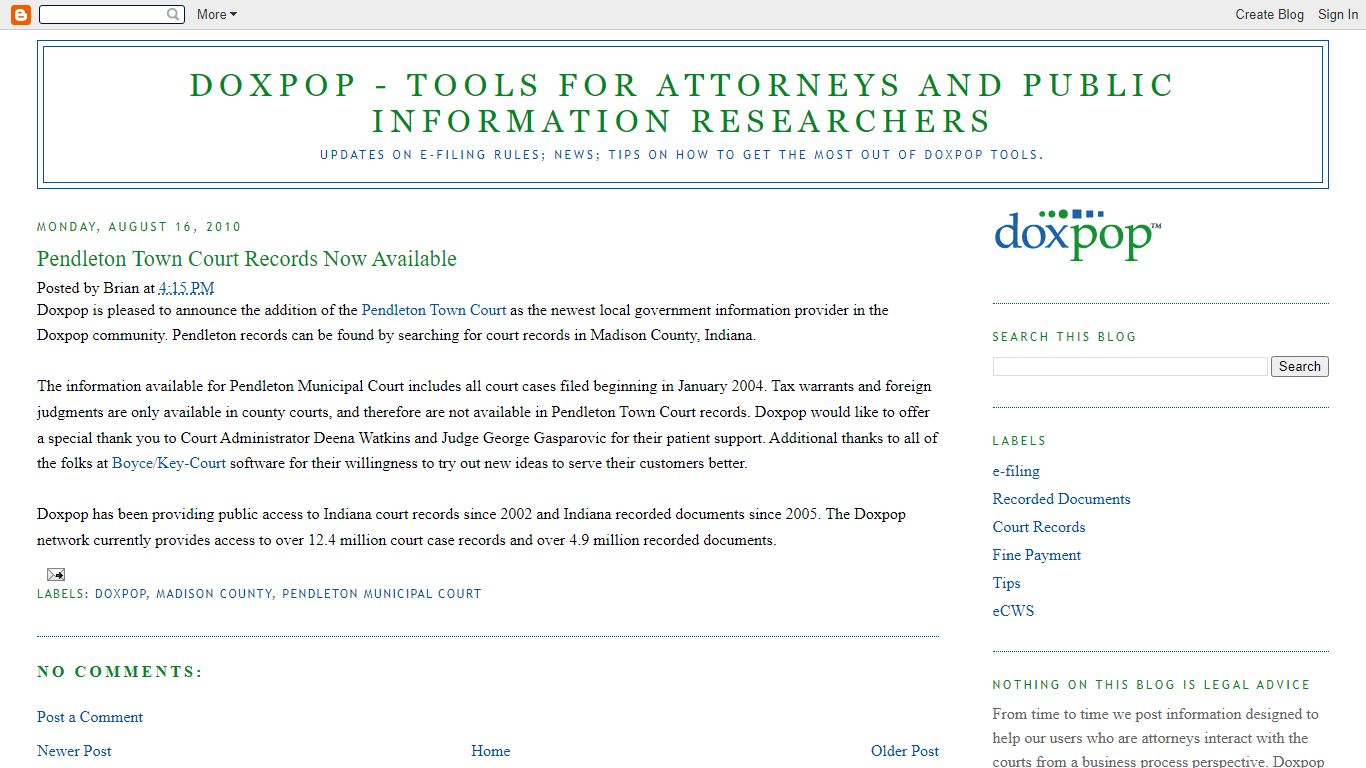This screenshot has height=768, width=1366.
Task: Click the Monday, August 16, 2010 date header
Action: pos(139,227)
